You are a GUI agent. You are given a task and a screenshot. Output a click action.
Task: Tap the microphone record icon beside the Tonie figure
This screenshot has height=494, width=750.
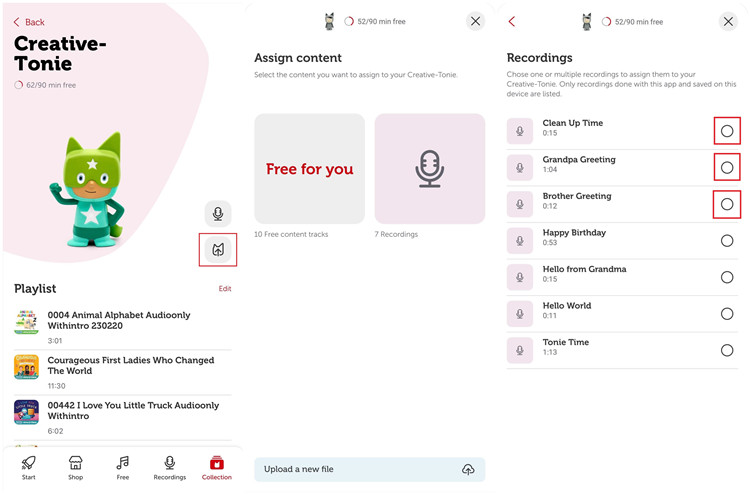(x=218, y=213)
